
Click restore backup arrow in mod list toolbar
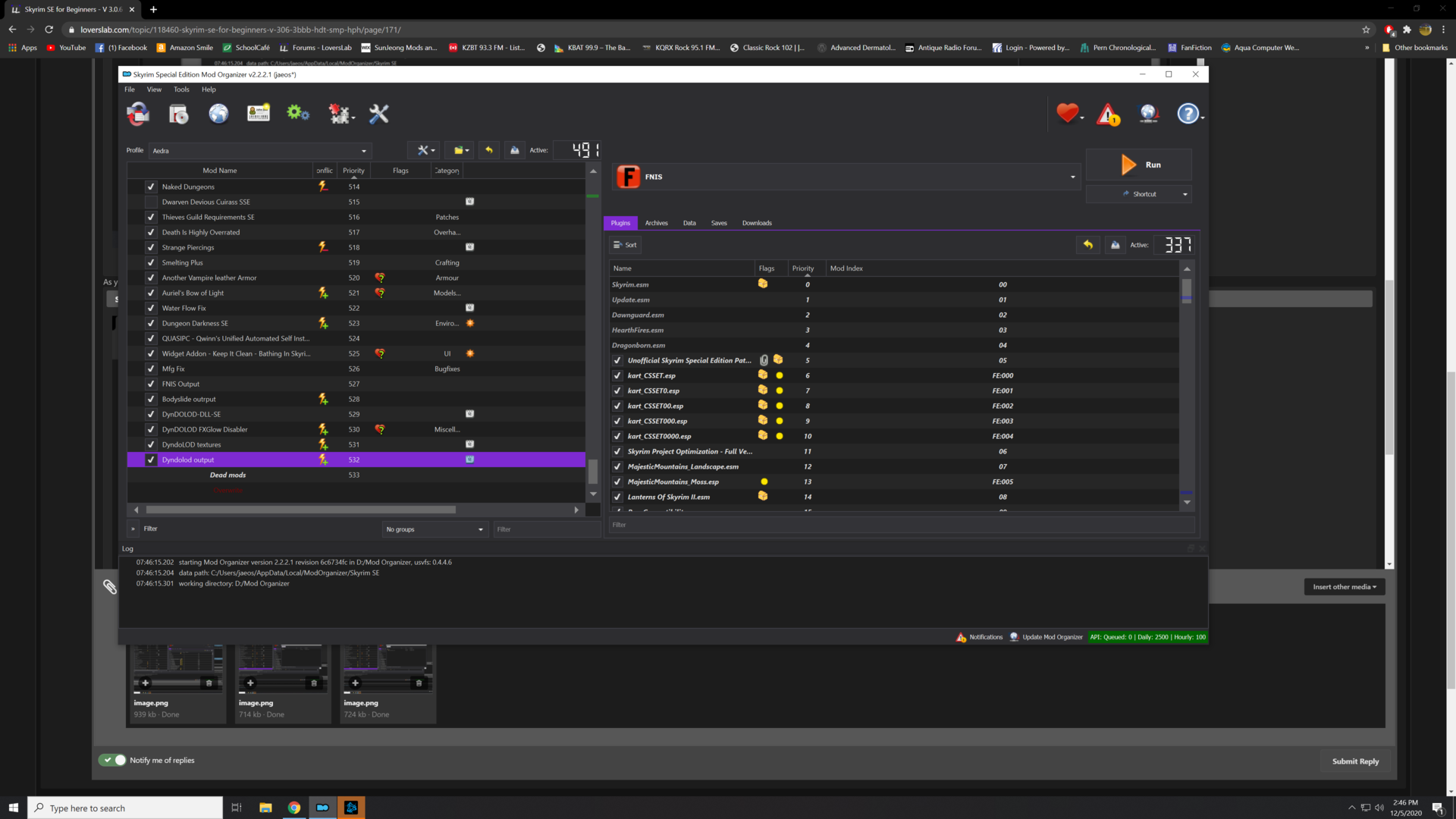[x=489, y=150]
